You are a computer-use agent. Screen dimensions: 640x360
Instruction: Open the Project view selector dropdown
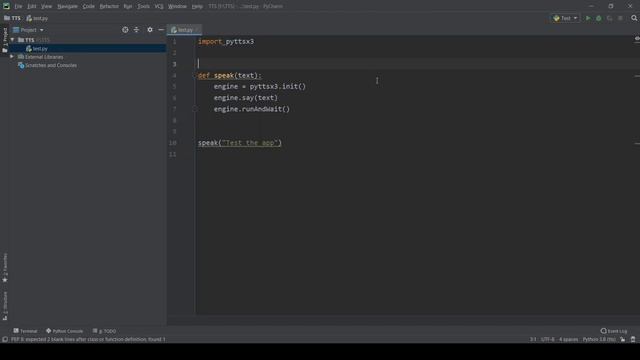[x=28, y=30]
